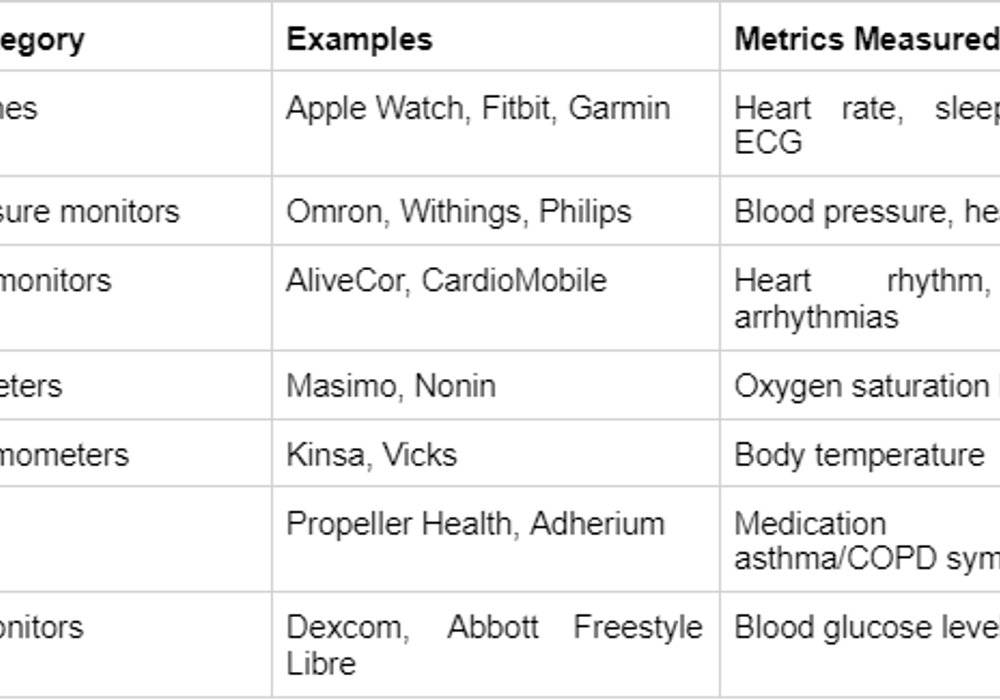Viewport: 1000px width, 700px height.
Task: Click the Metrics Measured column header
Action: click(860, 37)
